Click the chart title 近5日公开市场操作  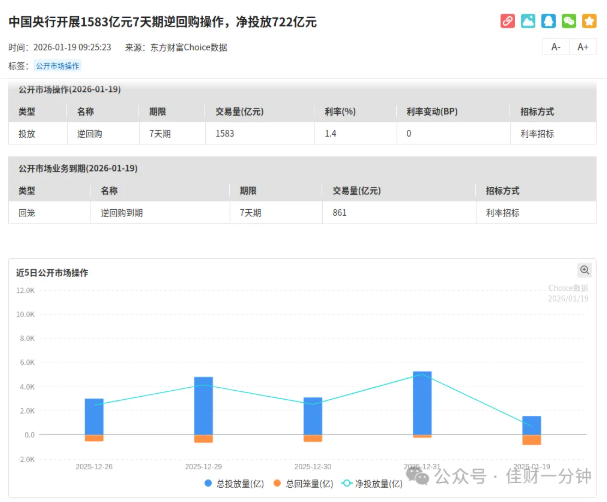52,273
